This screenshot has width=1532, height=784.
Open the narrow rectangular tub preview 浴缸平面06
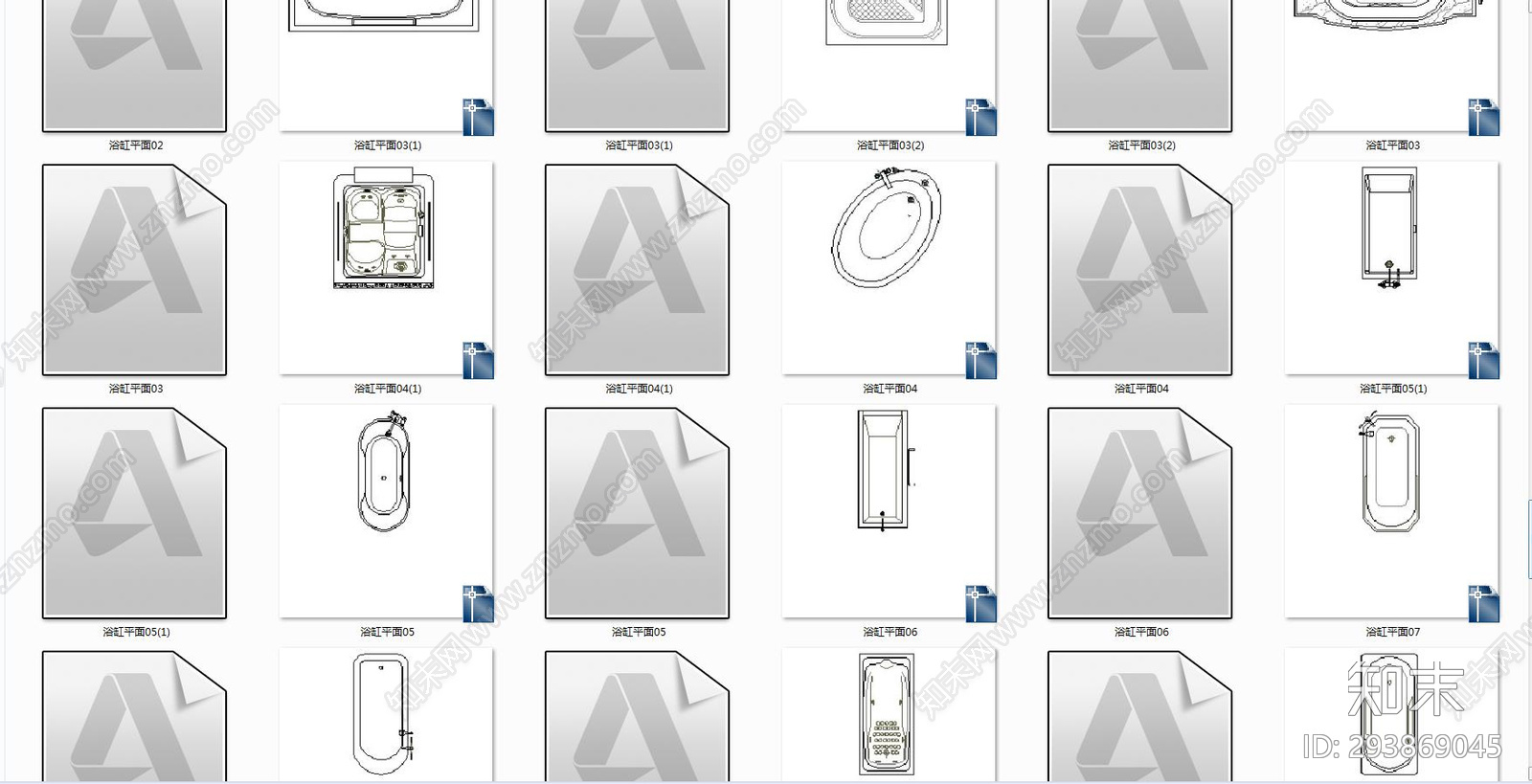click(889, 511)
